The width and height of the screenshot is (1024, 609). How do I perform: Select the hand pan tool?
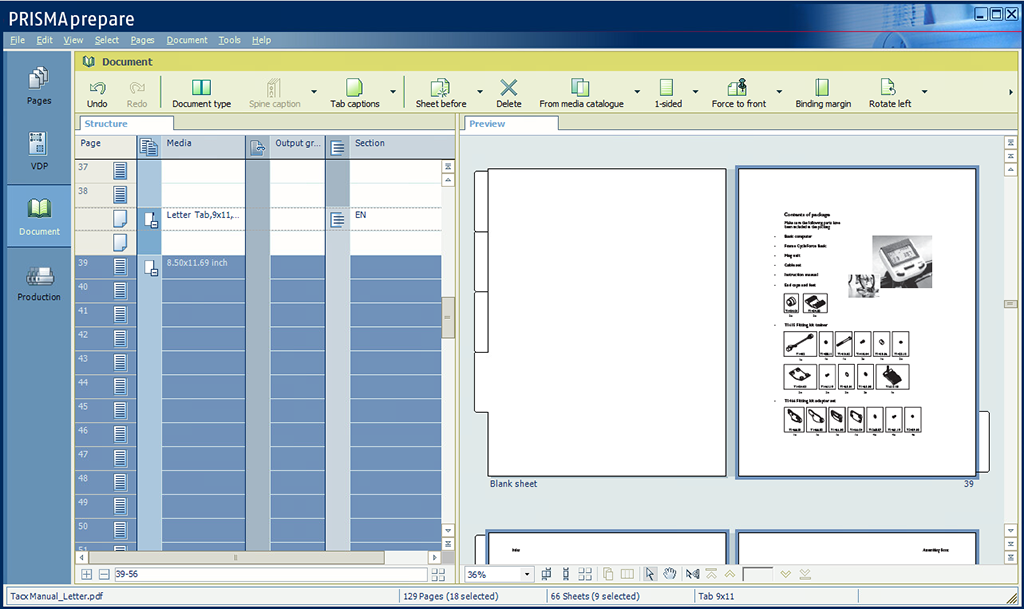[x=669, y=574]
